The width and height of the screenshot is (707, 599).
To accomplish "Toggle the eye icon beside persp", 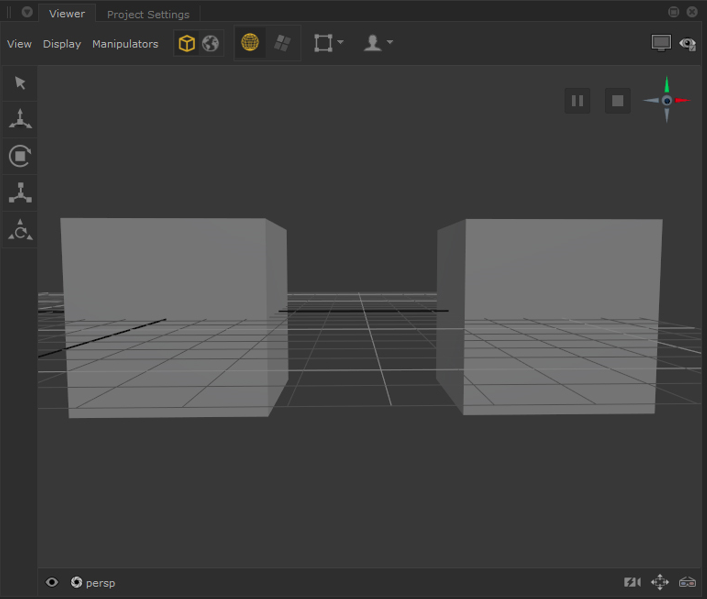I will click(x=52, y=582).
